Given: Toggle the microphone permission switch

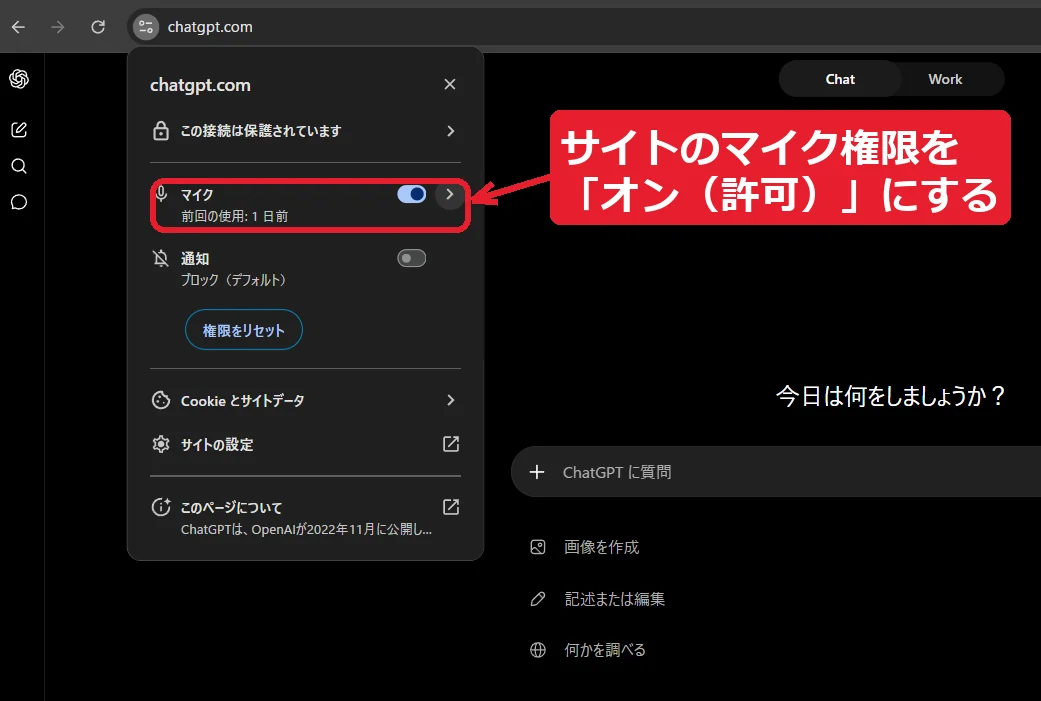Looking at the screenshot, I should point(412,194).
